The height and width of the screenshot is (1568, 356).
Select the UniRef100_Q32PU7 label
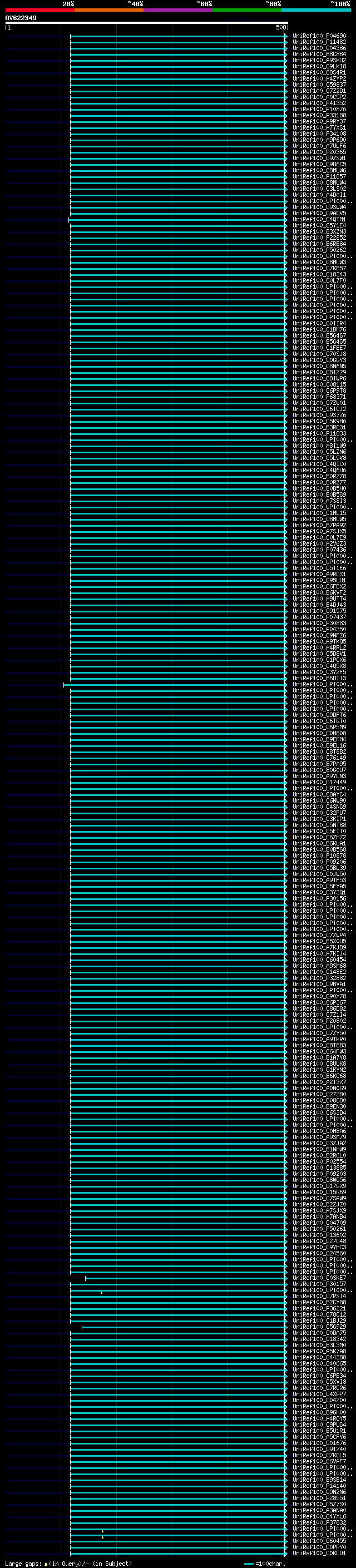[319, 813]
